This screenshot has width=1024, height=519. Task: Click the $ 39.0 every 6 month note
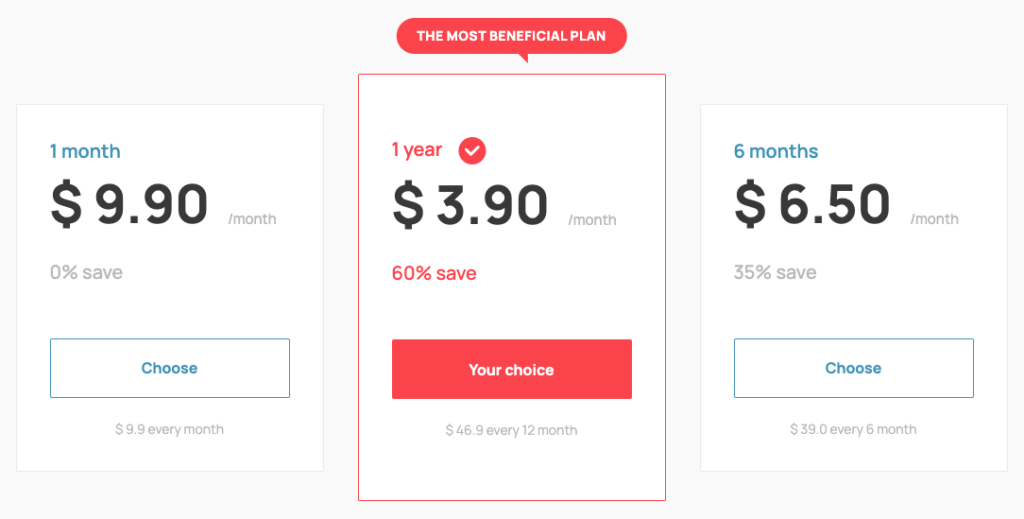(853, 429)
